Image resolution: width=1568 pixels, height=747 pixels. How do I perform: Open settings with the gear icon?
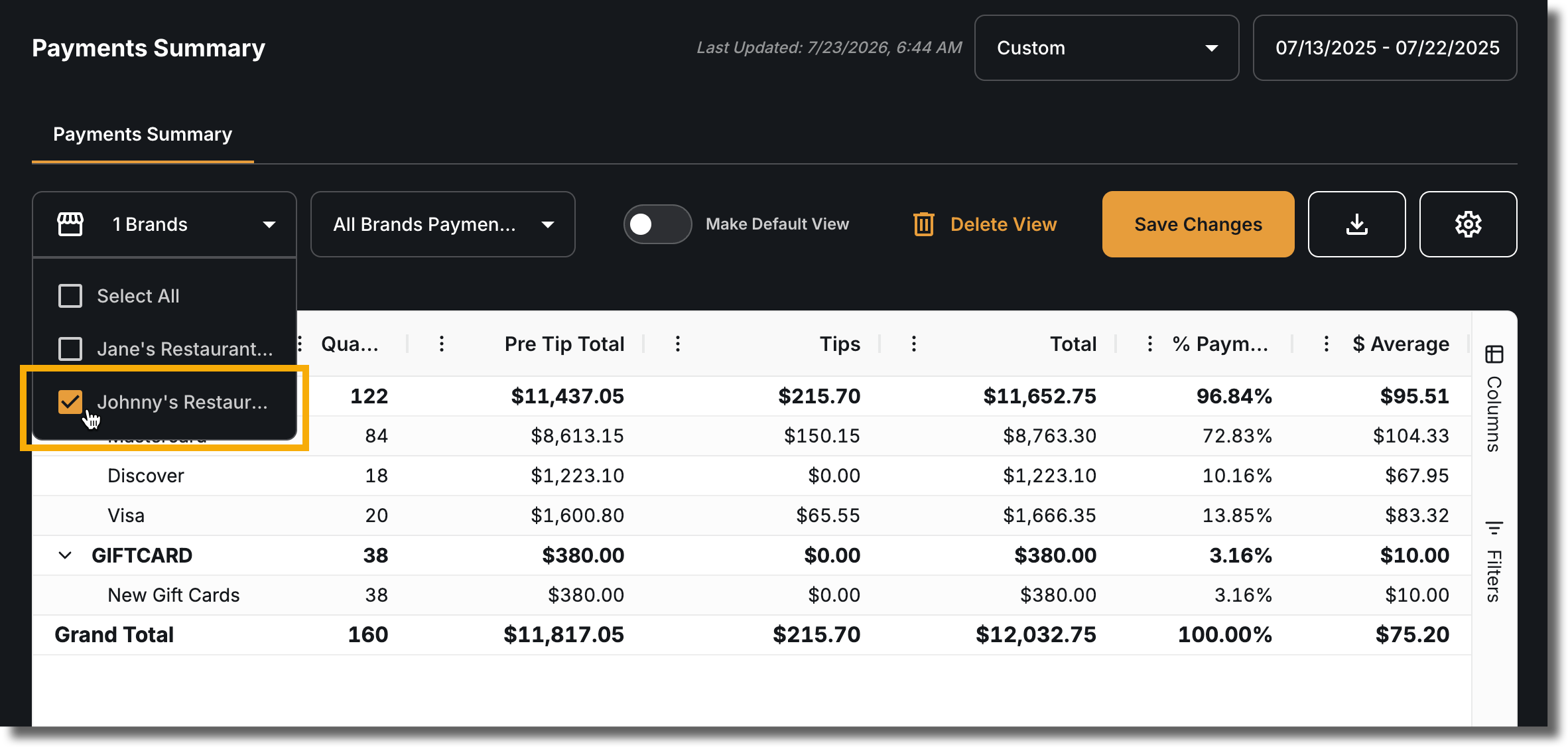click(x=1468, y=224)
